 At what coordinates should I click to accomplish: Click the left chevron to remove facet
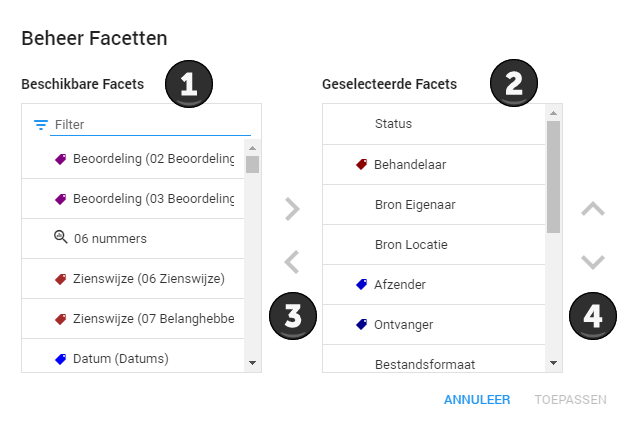click(x=292, y=262)
